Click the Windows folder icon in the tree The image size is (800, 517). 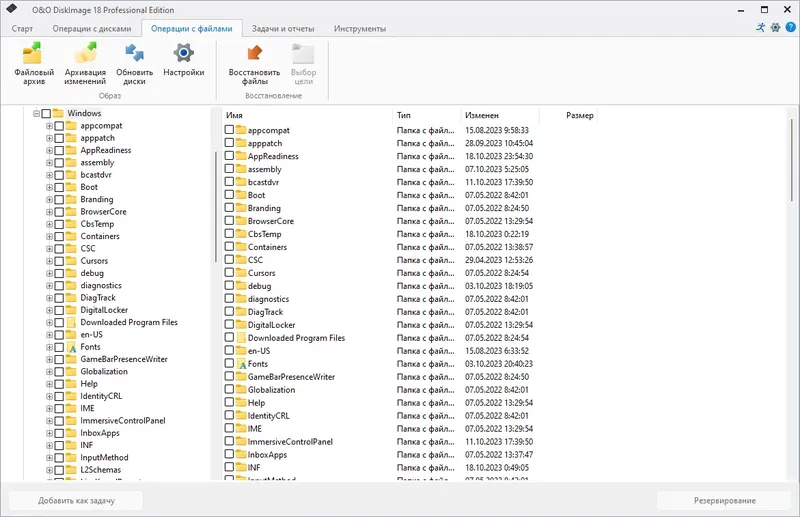pos(58,113)
